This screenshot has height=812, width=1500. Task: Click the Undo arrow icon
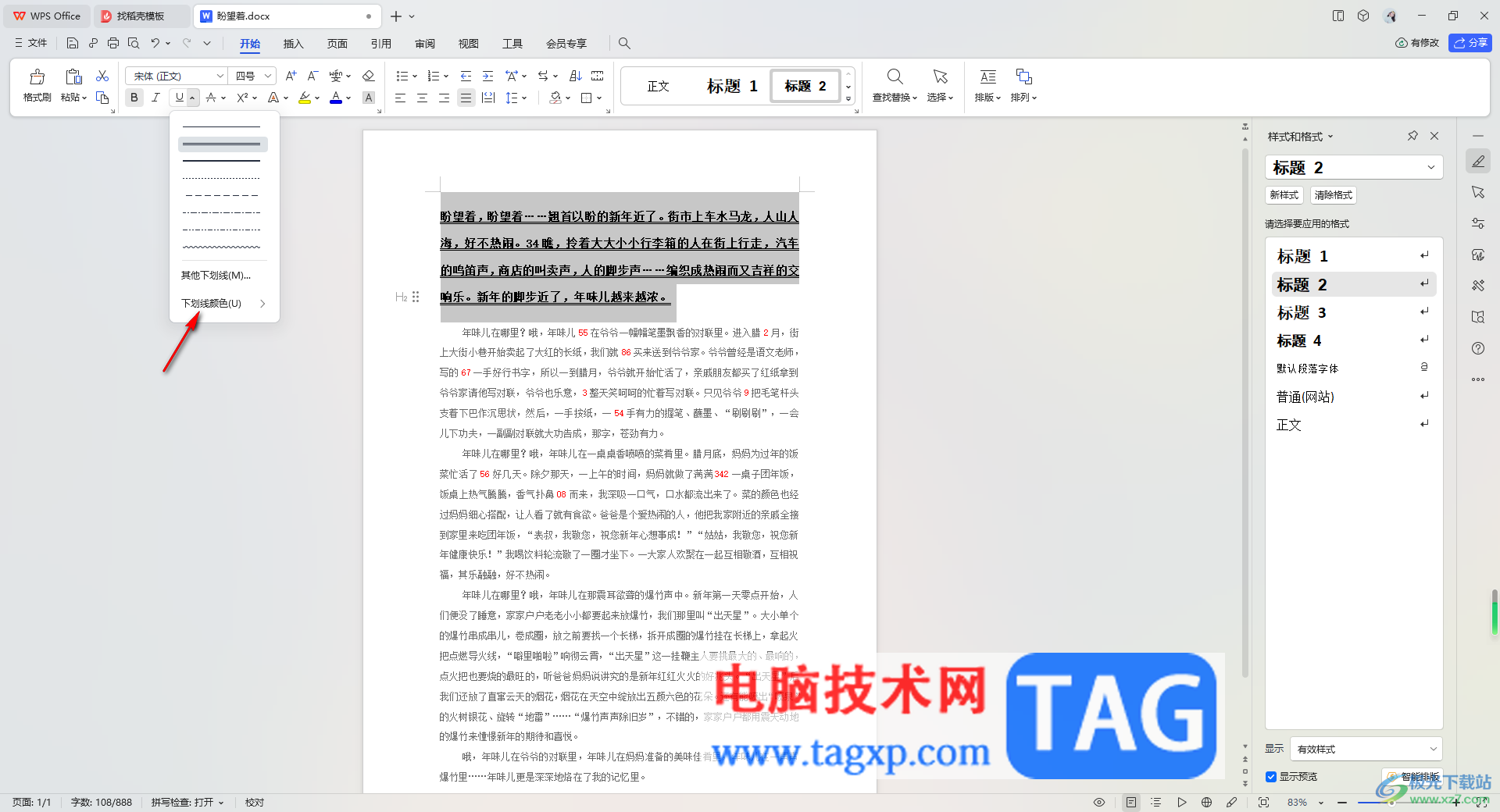tap(155, 43)
